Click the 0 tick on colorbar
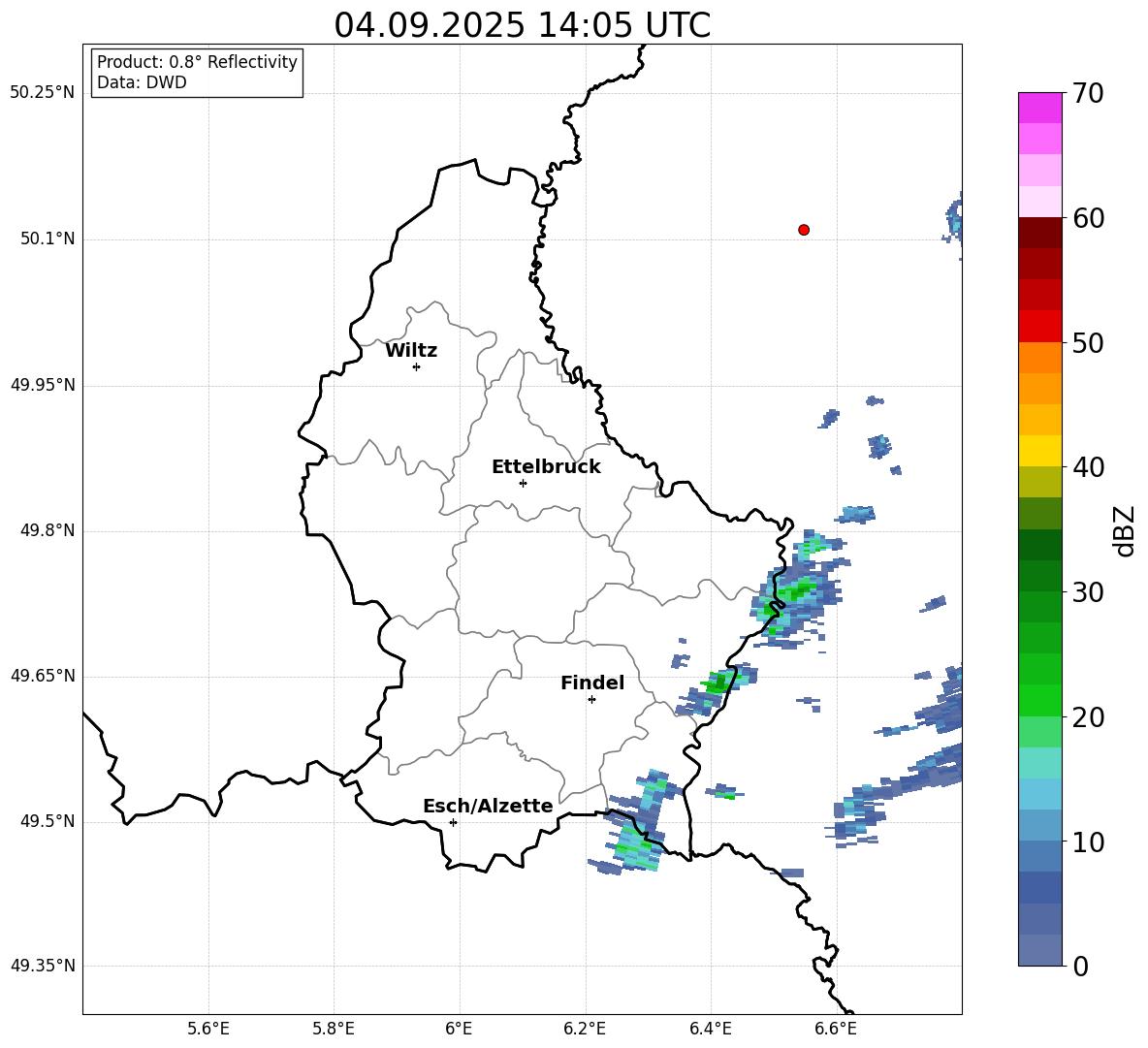Image resolution: width=1148 pixels, height=1048 pixels. (1080, 966)
